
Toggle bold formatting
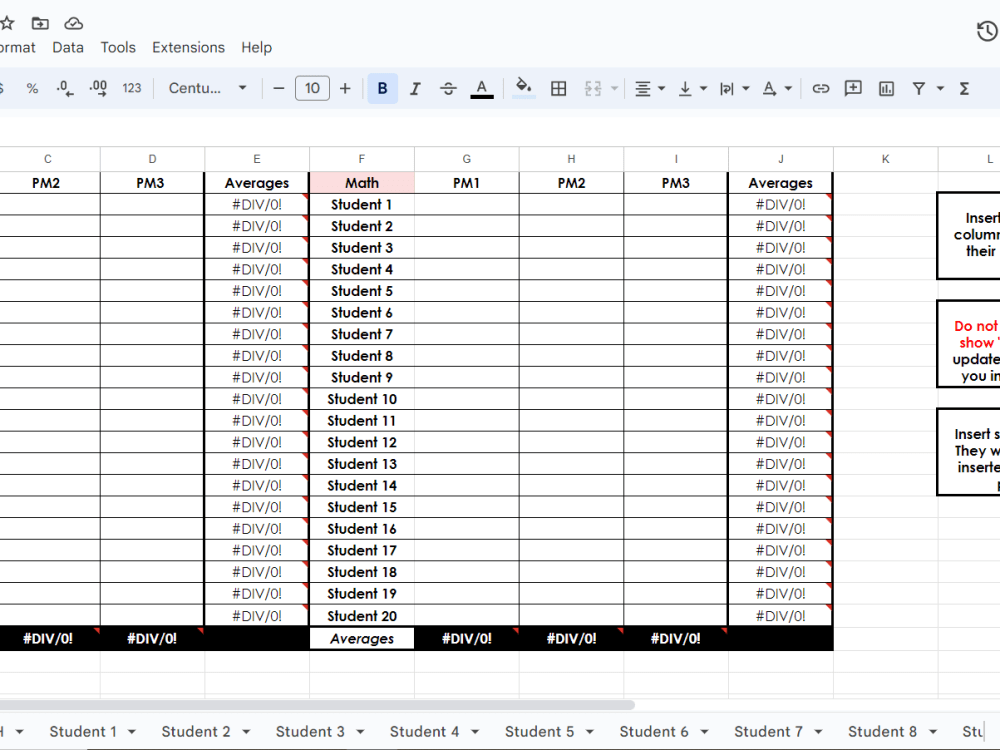[x=382, y=88]
